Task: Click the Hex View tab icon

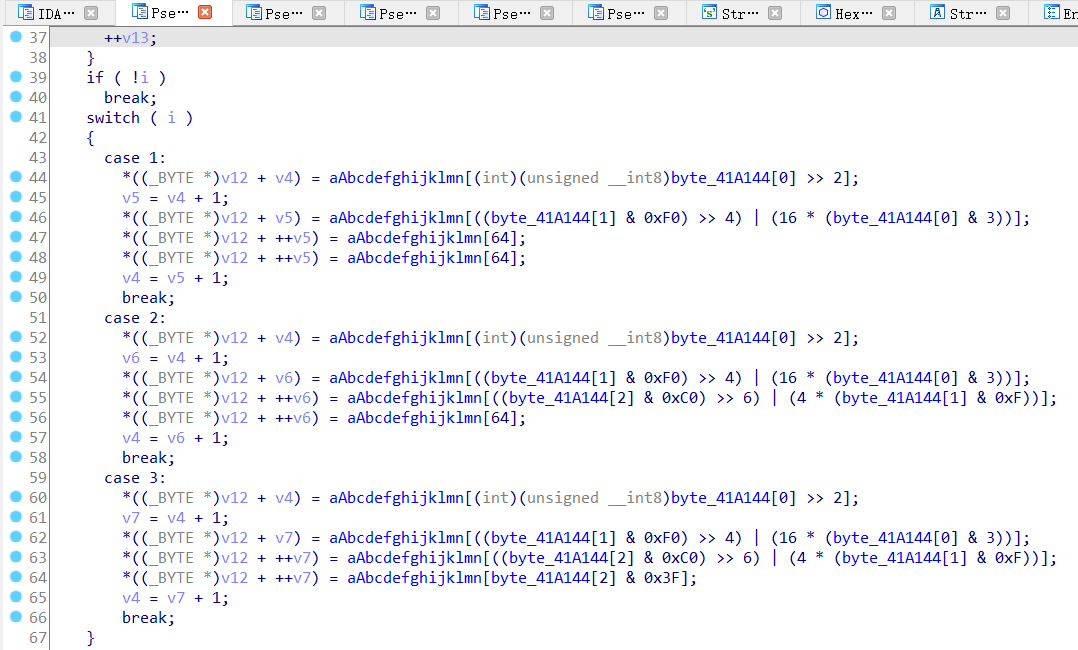Action: click(823, 13)
